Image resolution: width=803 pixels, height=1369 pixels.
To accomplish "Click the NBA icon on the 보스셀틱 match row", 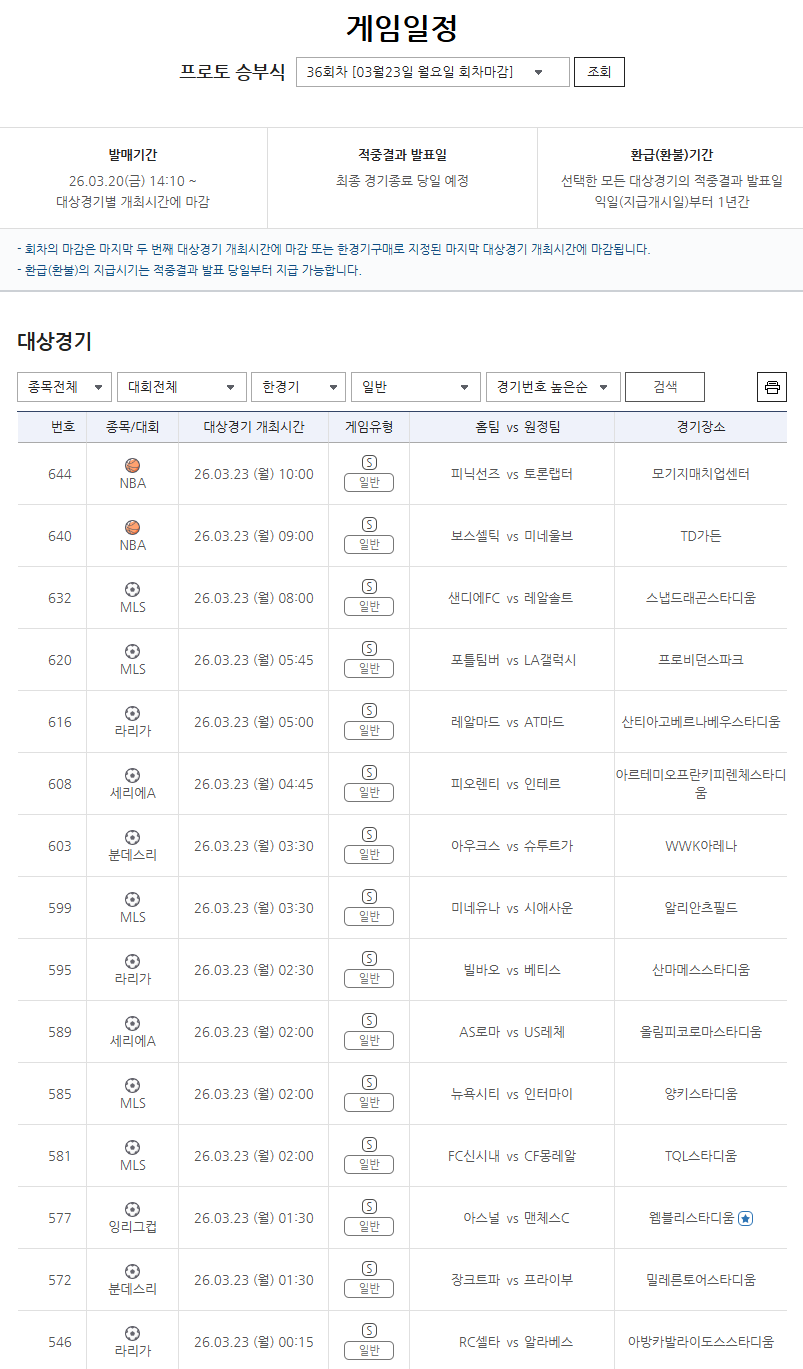I will pyautogui.click(x=131, y=528).
